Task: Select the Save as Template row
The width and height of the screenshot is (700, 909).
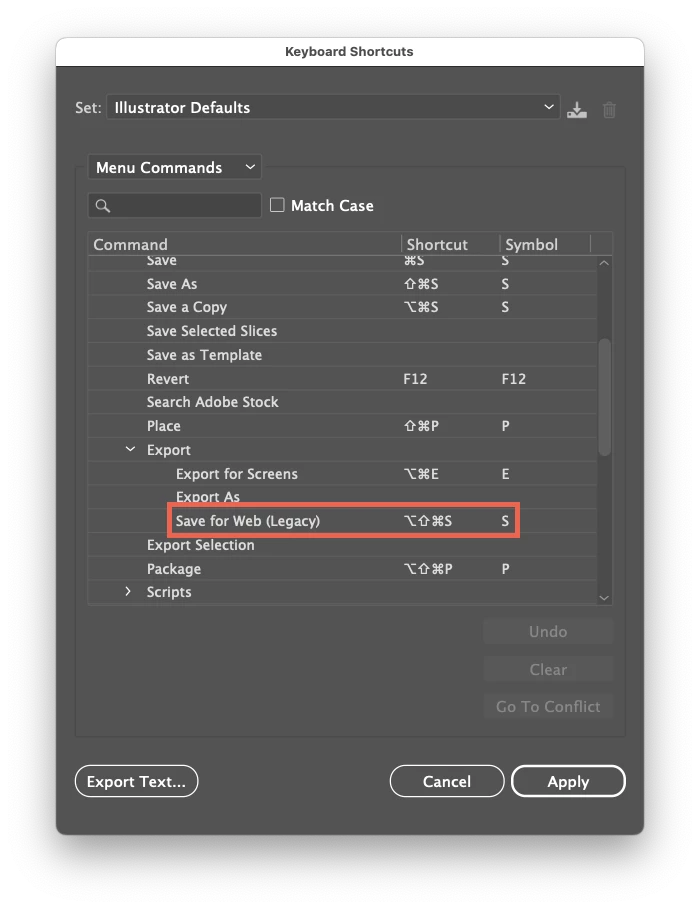Action: [x=342, y=354]
